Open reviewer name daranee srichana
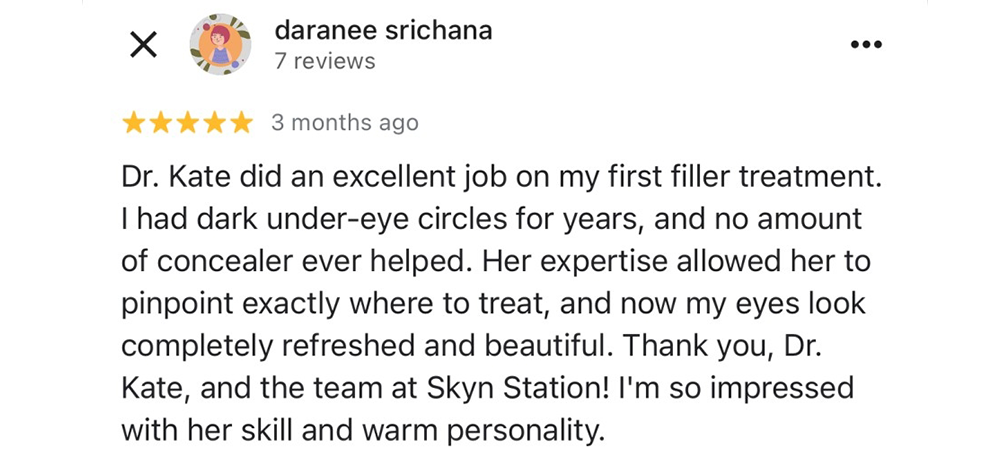1000x464 pixels. pyautogui.click(x=383, y=30)
